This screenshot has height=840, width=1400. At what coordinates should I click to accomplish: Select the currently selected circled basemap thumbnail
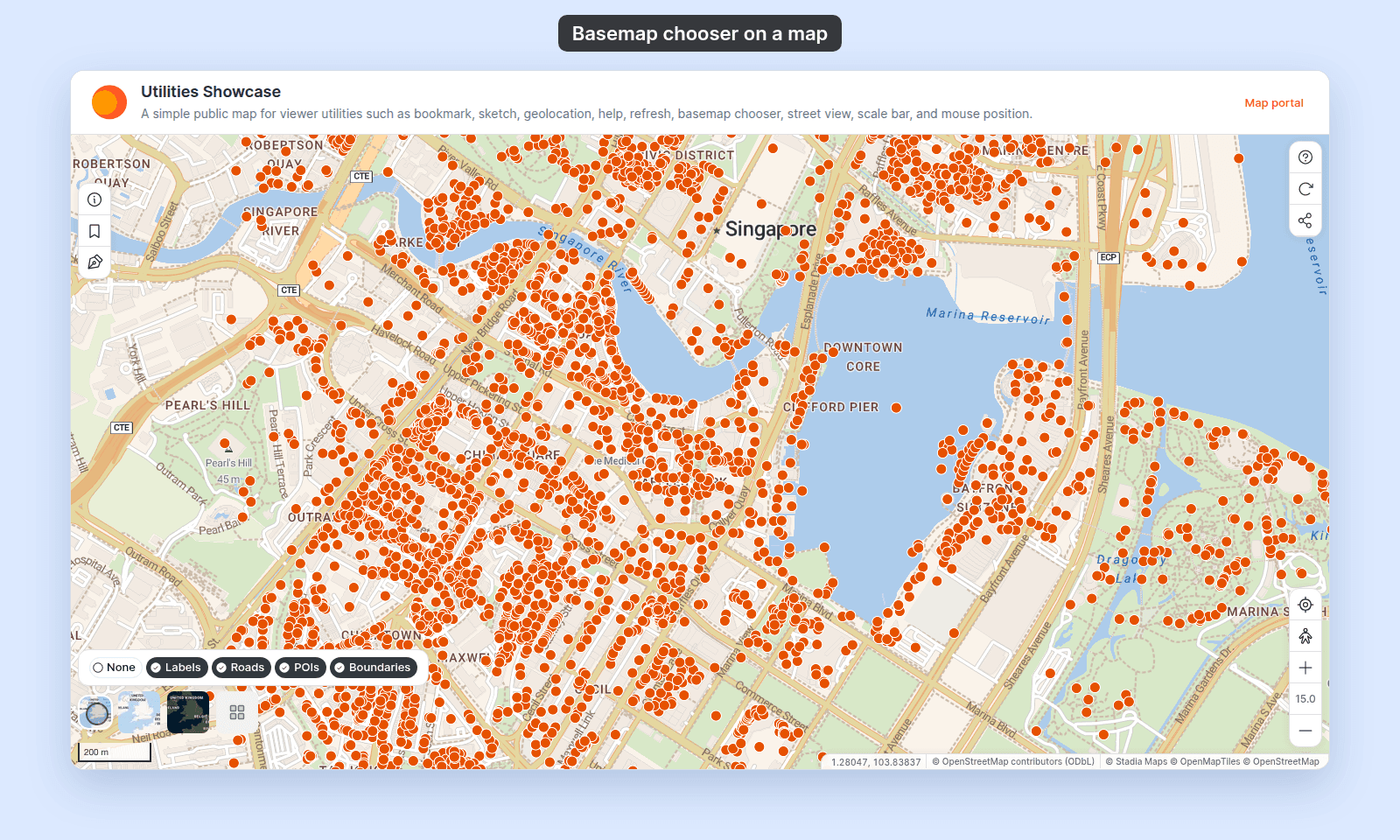click(x=96, y=713)
